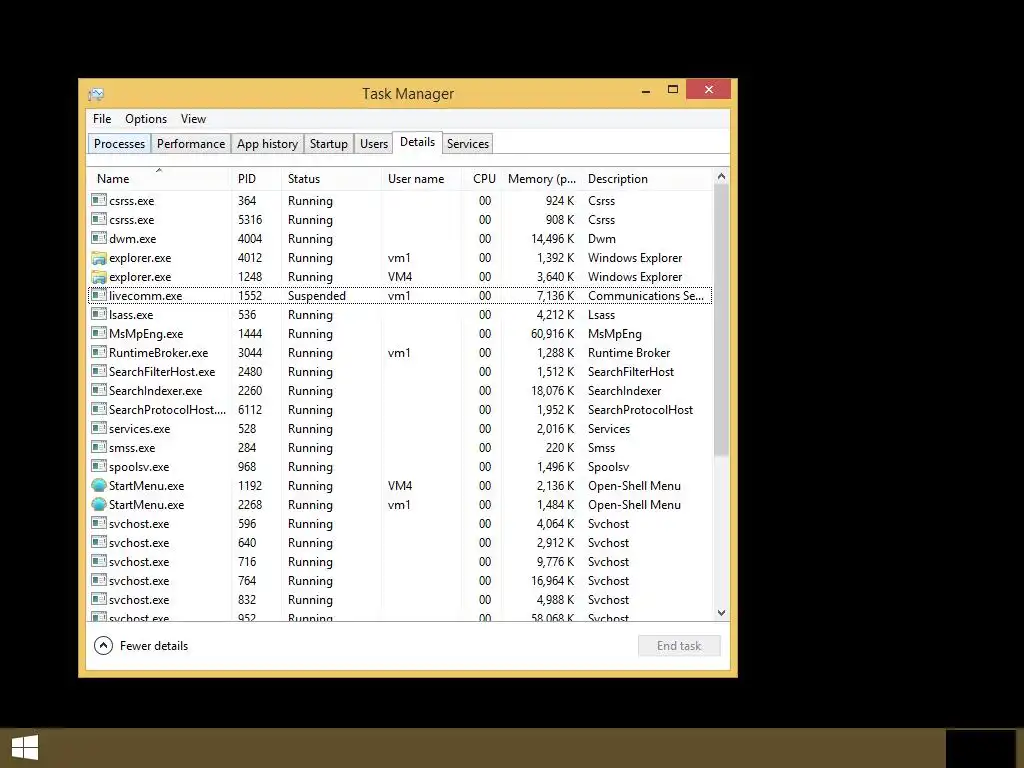Image resolution: width=1024 pixels, height=768 pixels.
Task: Click StartMenu.exe shell icon for PID 1192
Action: tap(99, 485)
